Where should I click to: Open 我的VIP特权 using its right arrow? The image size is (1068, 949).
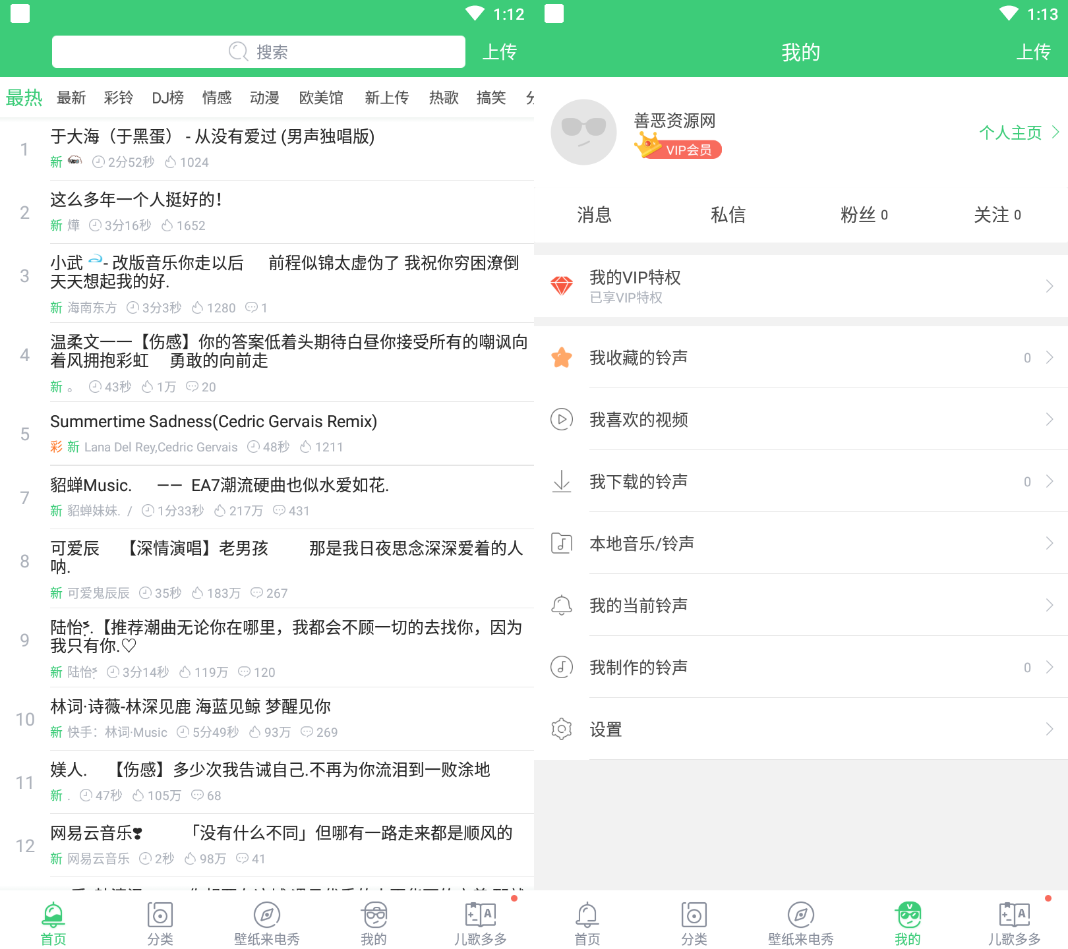(1049, 287)
